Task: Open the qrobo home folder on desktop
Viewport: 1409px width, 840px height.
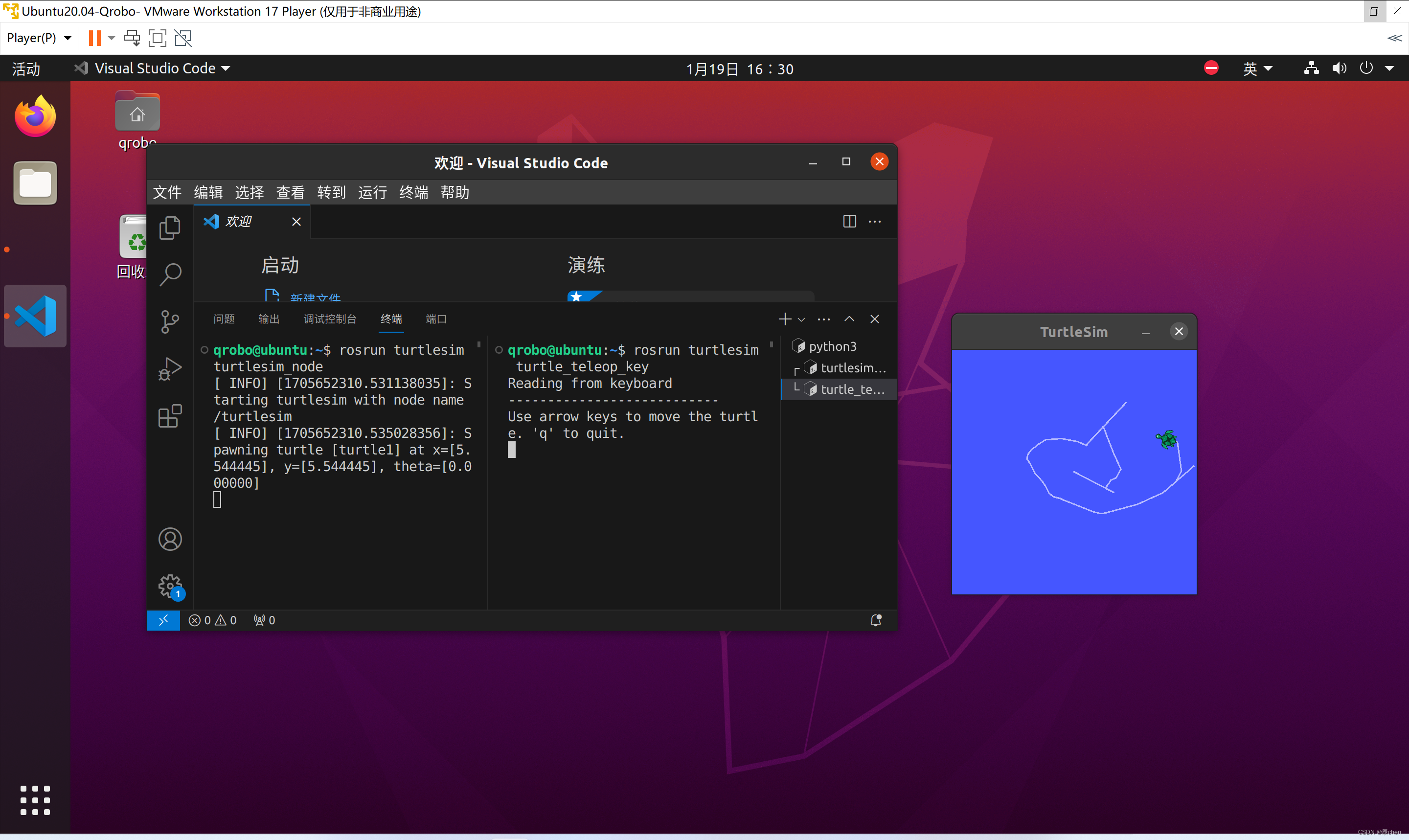Action: [137, 119]
